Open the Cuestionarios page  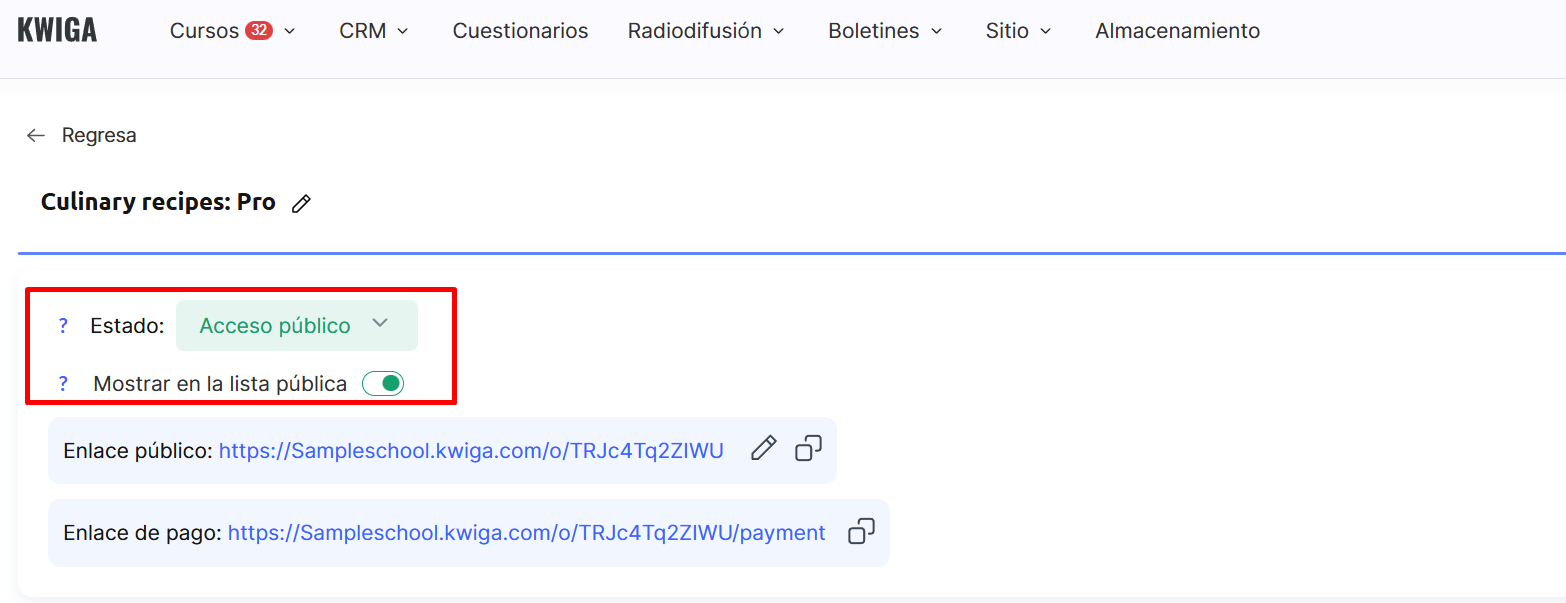pyautogui.click(x=520, y=31)
